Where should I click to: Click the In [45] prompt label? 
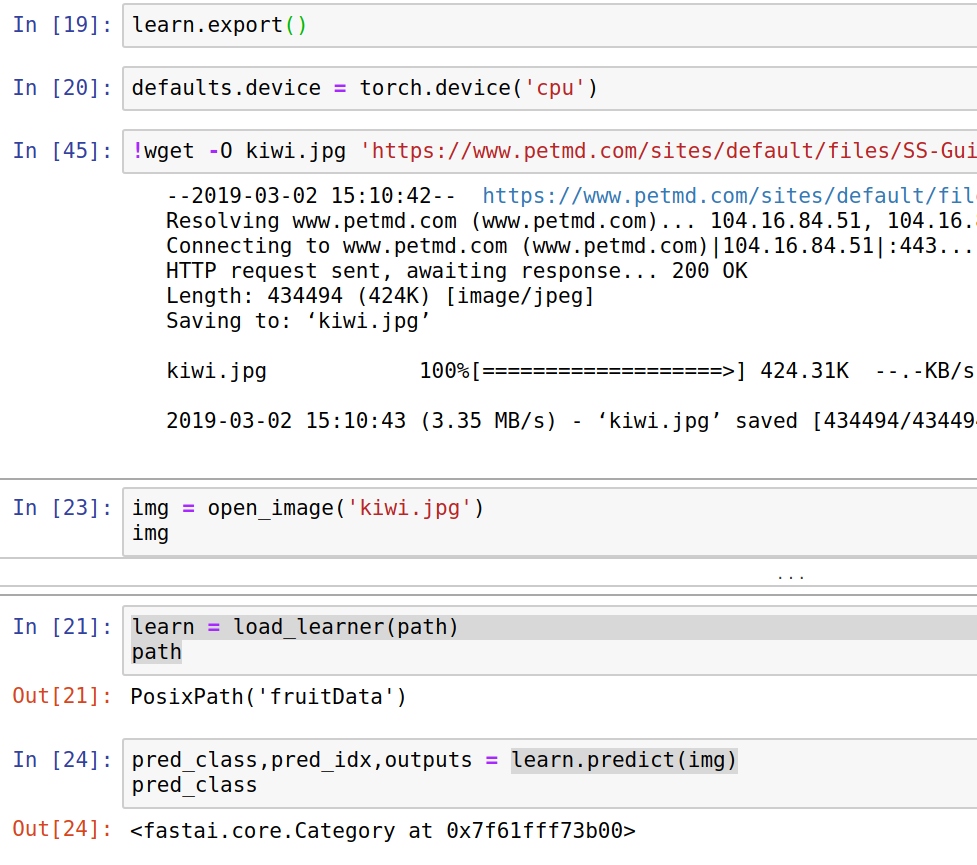click(62, 151)
